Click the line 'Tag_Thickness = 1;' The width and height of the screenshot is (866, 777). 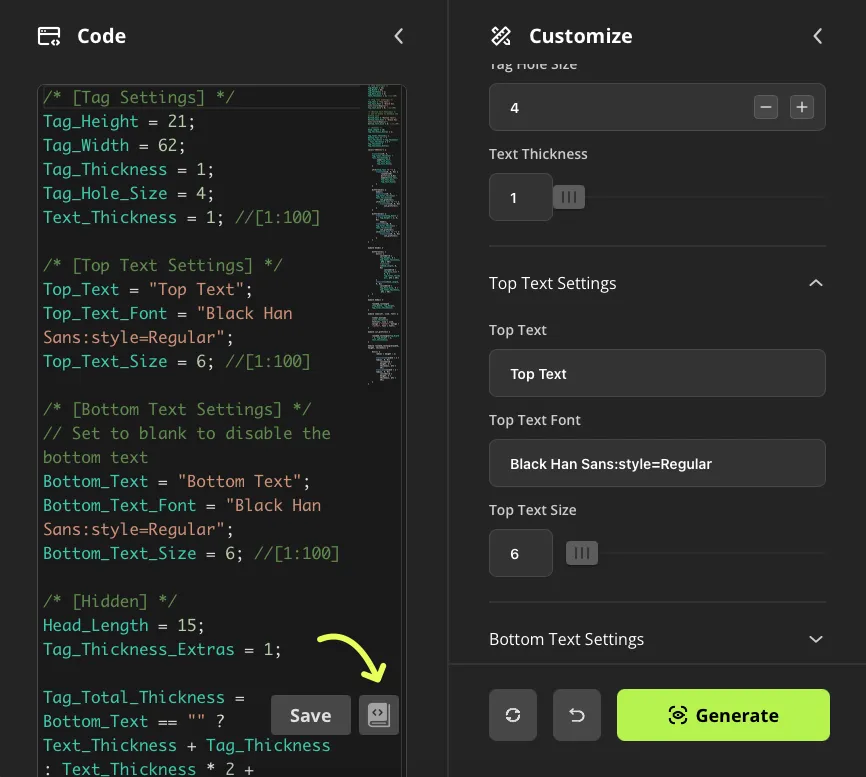pyautogui.click(x=128, y=170)
